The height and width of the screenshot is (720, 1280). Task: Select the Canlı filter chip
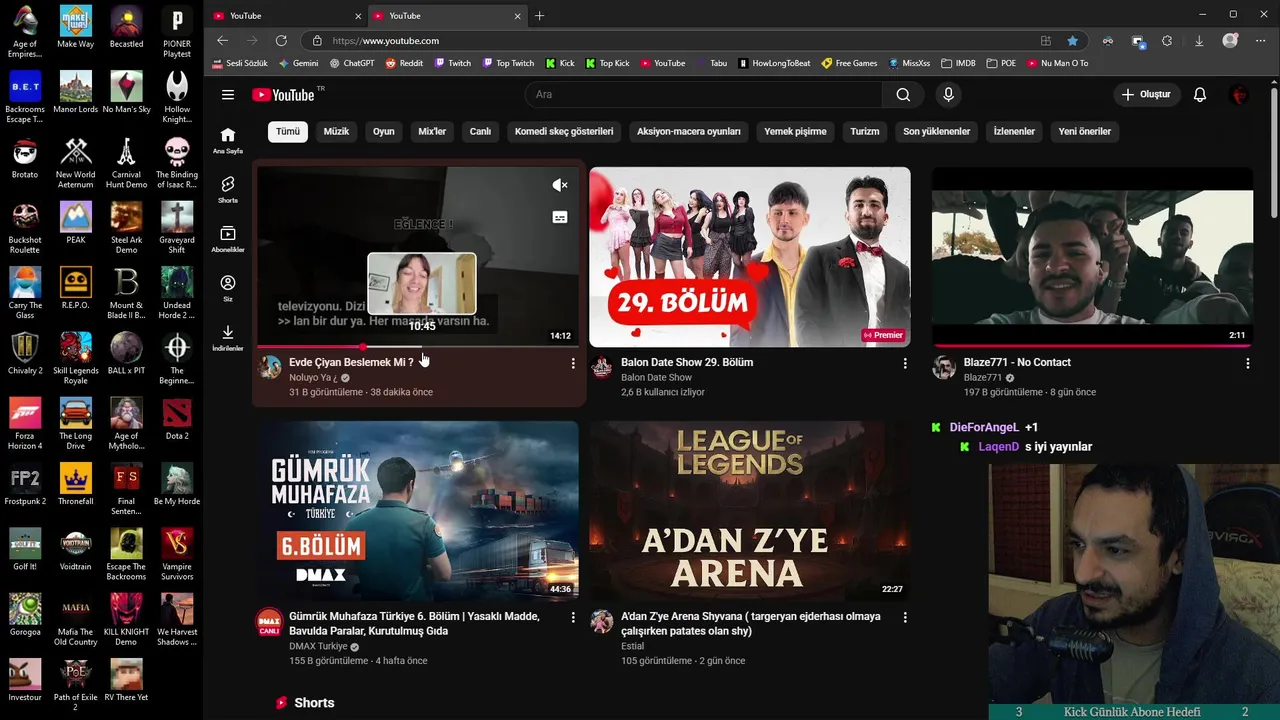[481, 131]
